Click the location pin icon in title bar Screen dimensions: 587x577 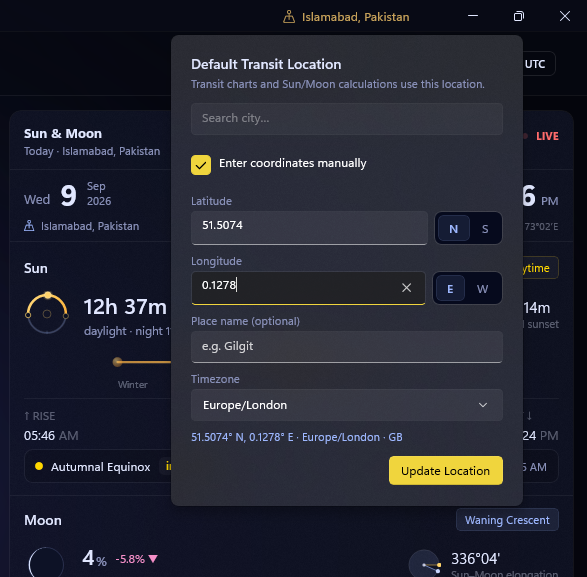289,17
